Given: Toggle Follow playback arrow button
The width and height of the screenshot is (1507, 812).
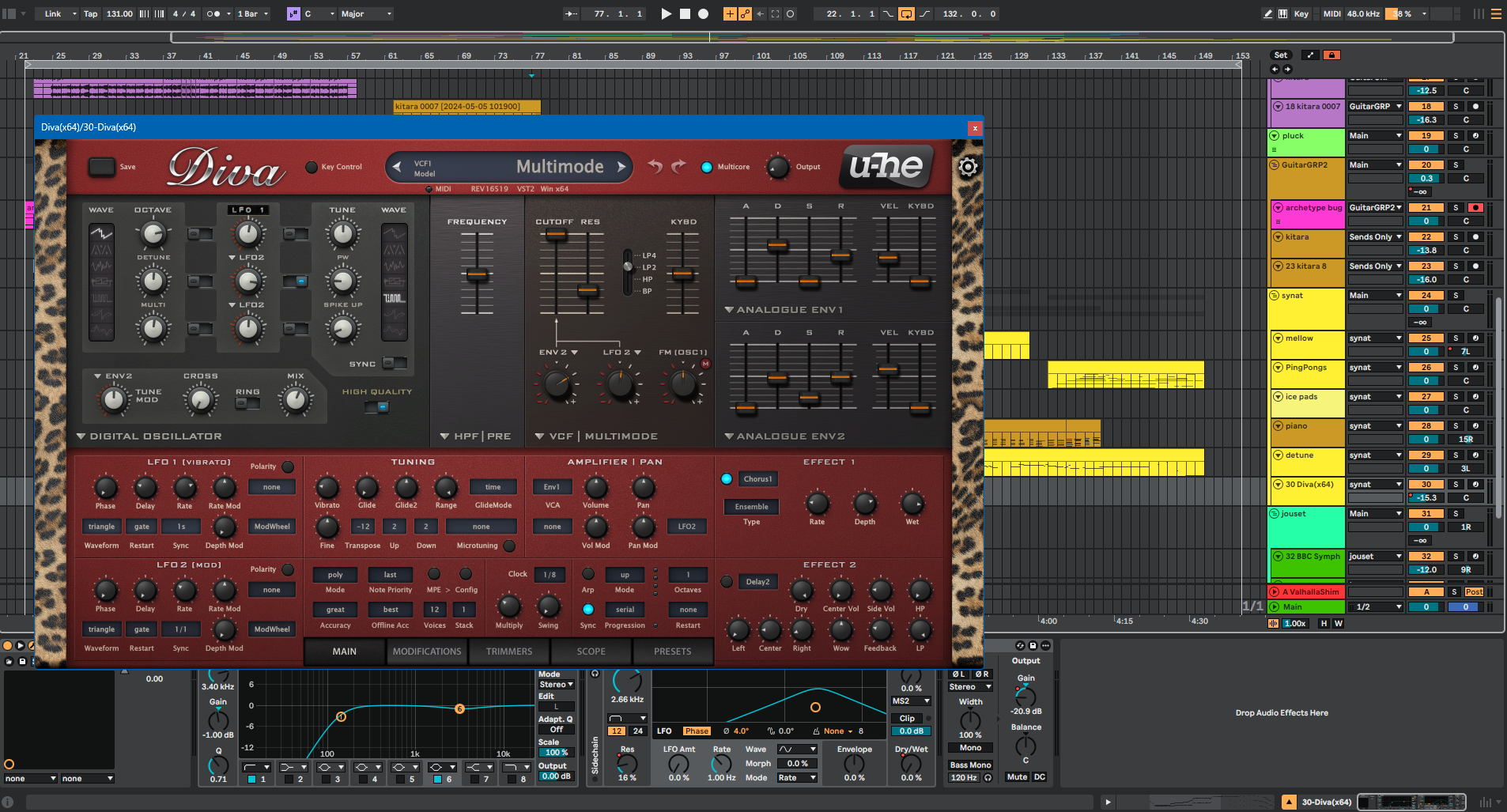Looking at the screenshot, I should (571, 13).
